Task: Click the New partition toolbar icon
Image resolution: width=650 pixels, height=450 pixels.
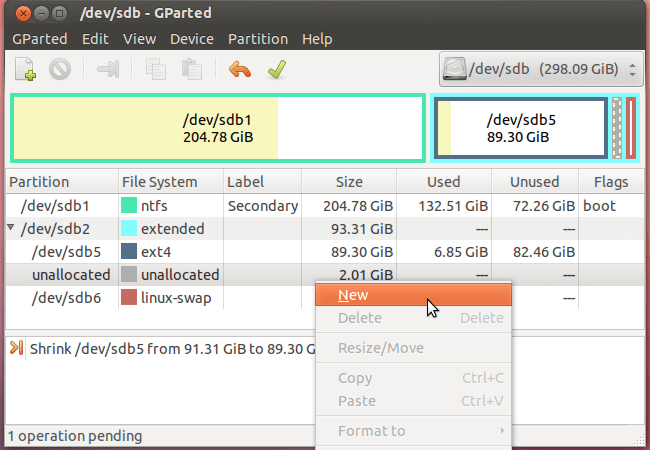Action: 26,70
